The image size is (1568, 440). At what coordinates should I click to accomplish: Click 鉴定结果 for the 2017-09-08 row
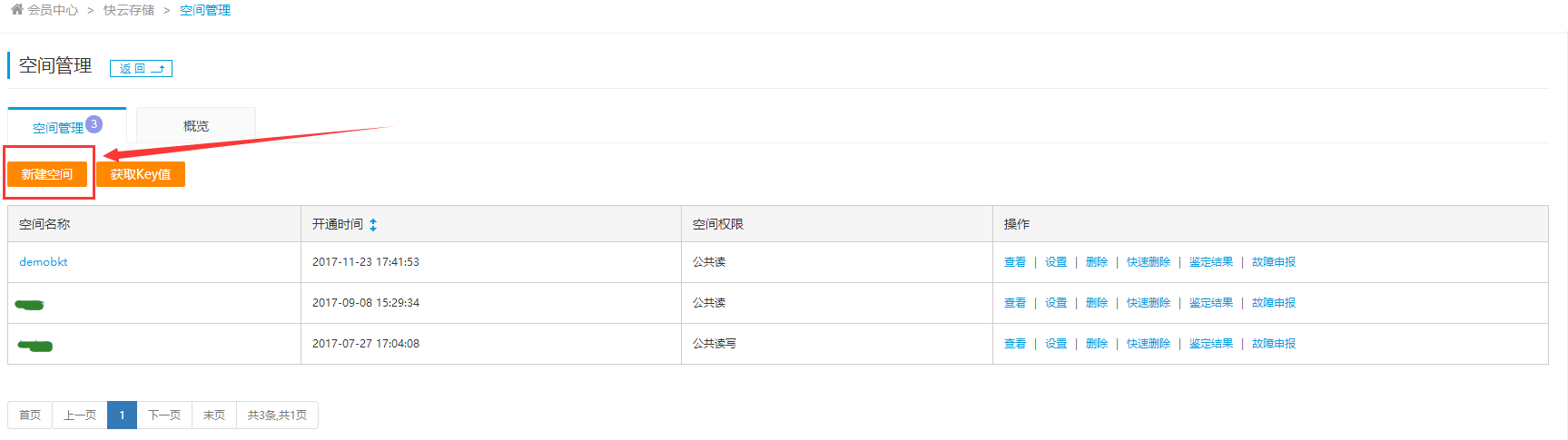(1211, 303)
